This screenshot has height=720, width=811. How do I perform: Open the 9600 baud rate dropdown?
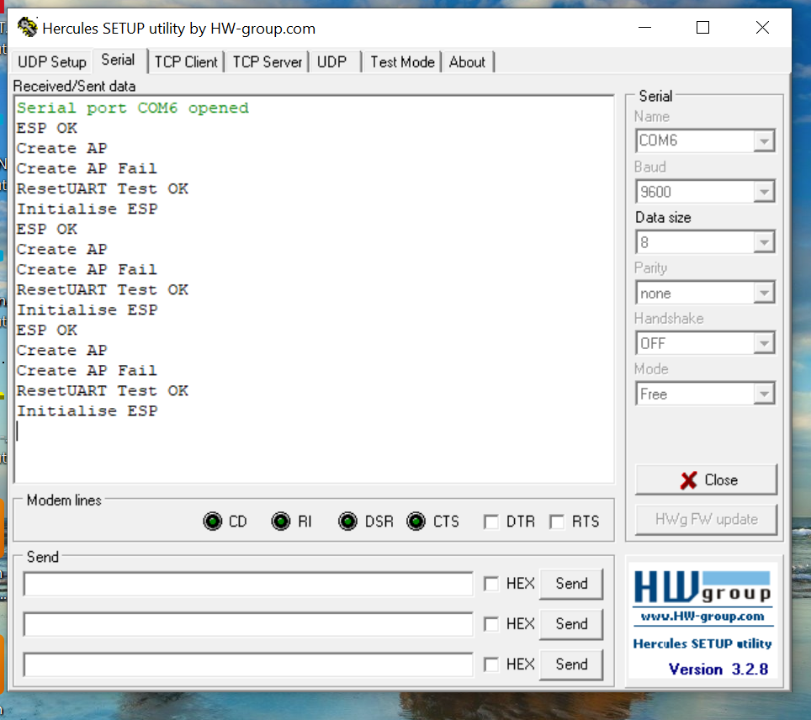(763, 192)
